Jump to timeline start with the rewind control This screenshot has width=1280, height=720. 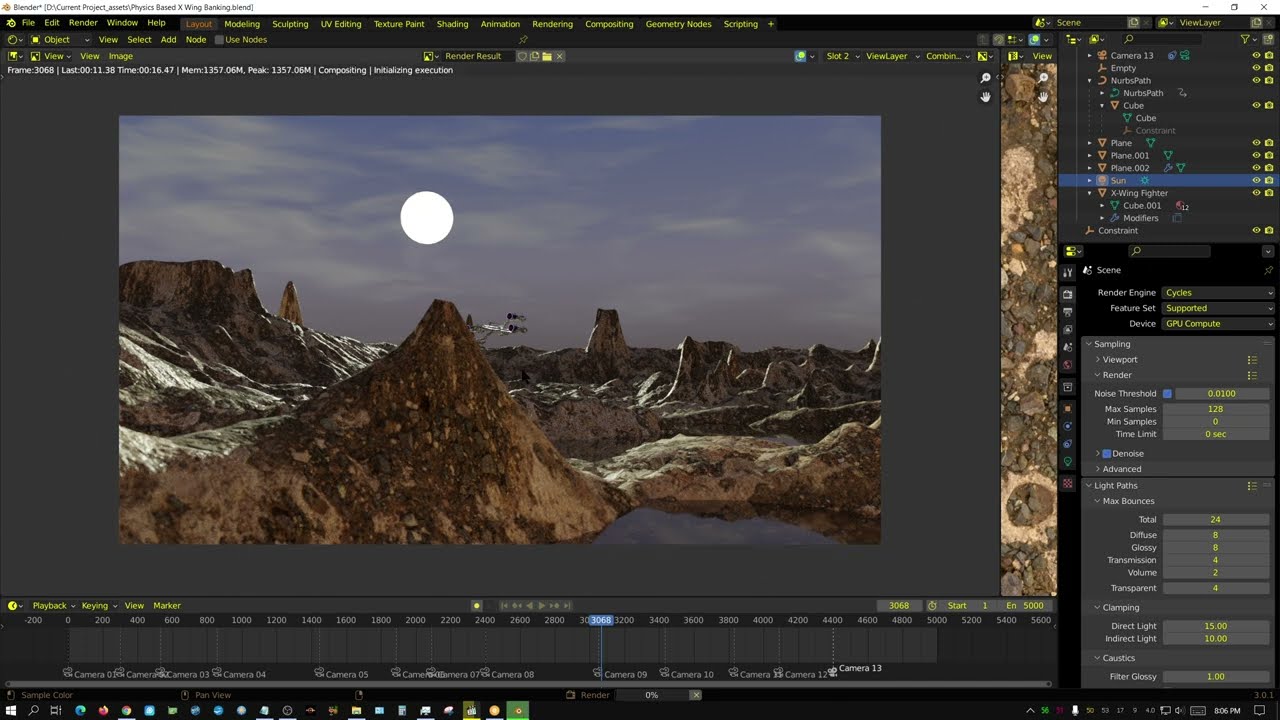point(505,605)
